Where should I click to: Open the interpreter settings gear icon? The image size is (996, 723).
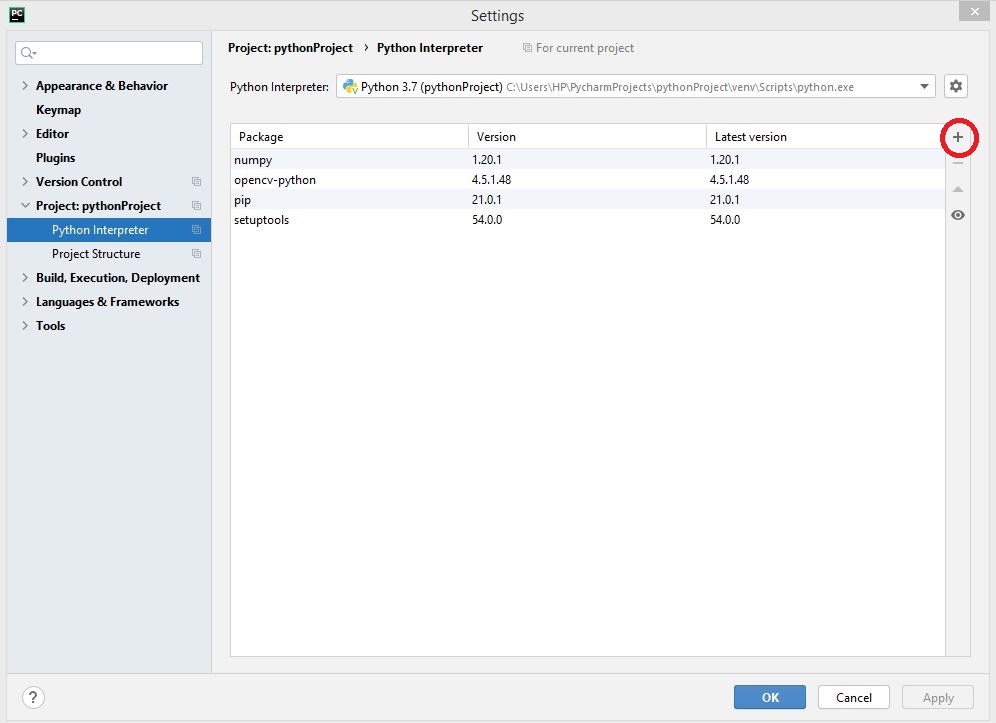click(955, 86)
